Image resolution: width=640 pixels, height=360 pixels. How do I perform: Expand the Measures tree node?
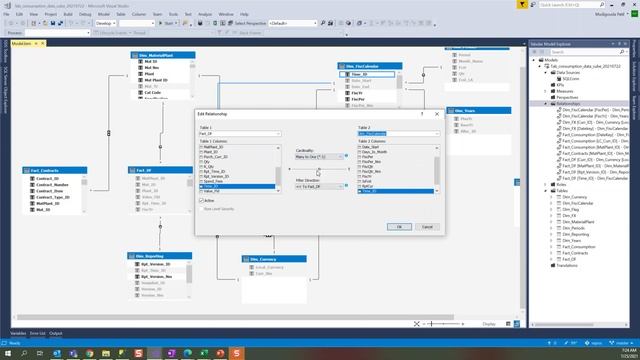546,91
